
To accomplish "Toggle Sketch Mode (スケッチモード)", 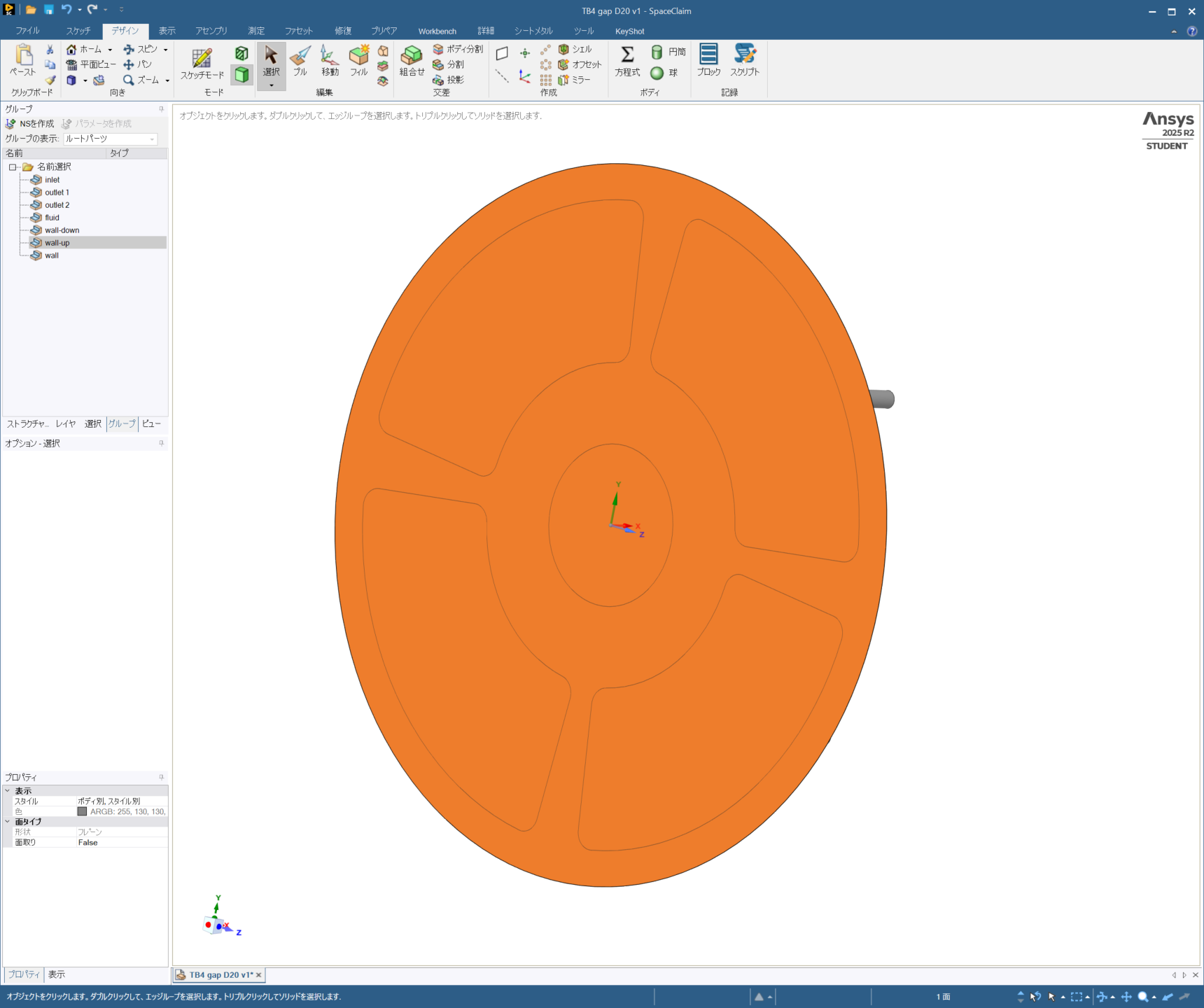I will pos(202,63).
